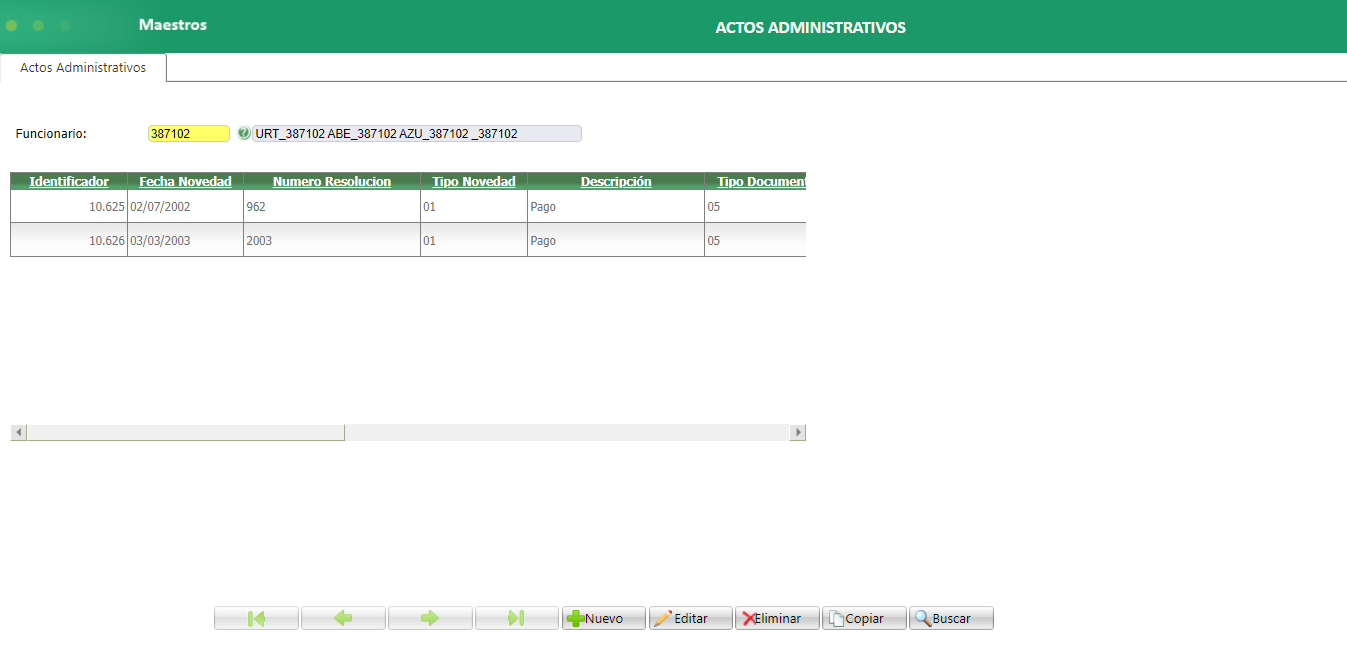Click the horizontal scrollbar right arrow
The image size is (1347, 667).
coord(797,432)
